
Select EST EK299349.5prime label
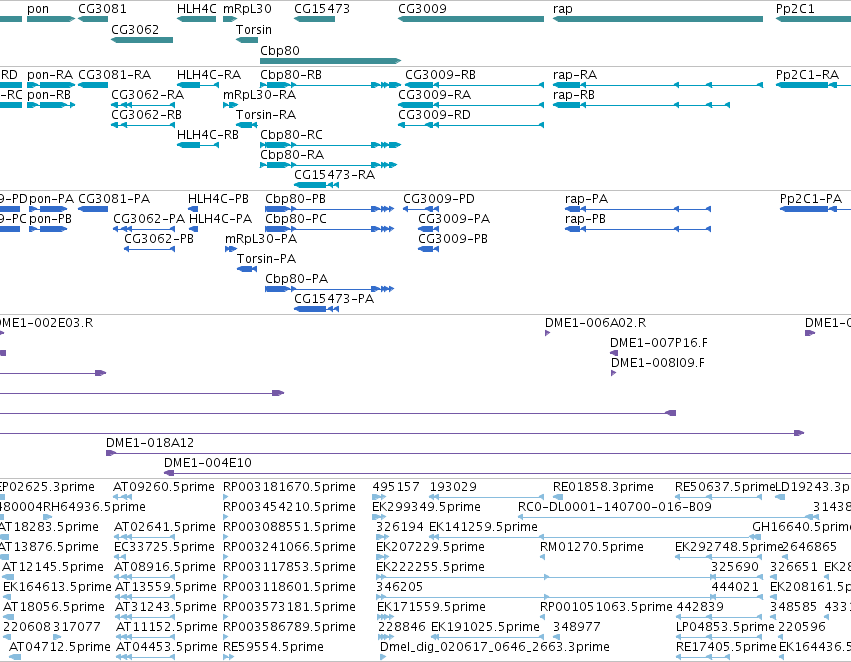[x=427, y=506]
